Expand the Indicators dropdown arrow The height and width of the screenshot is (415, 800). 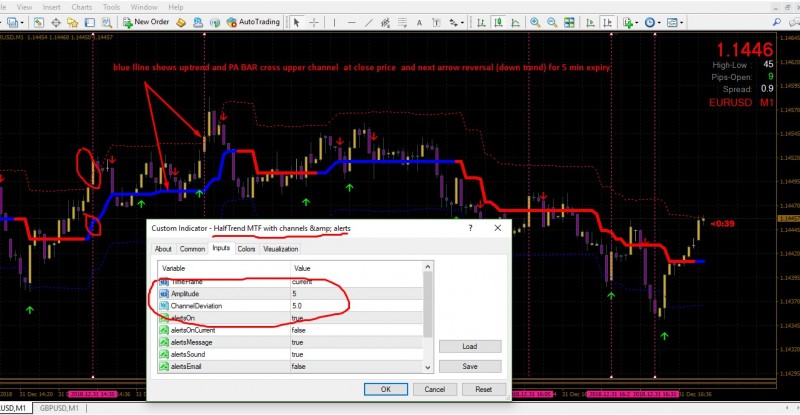click(x=637, y=22)
